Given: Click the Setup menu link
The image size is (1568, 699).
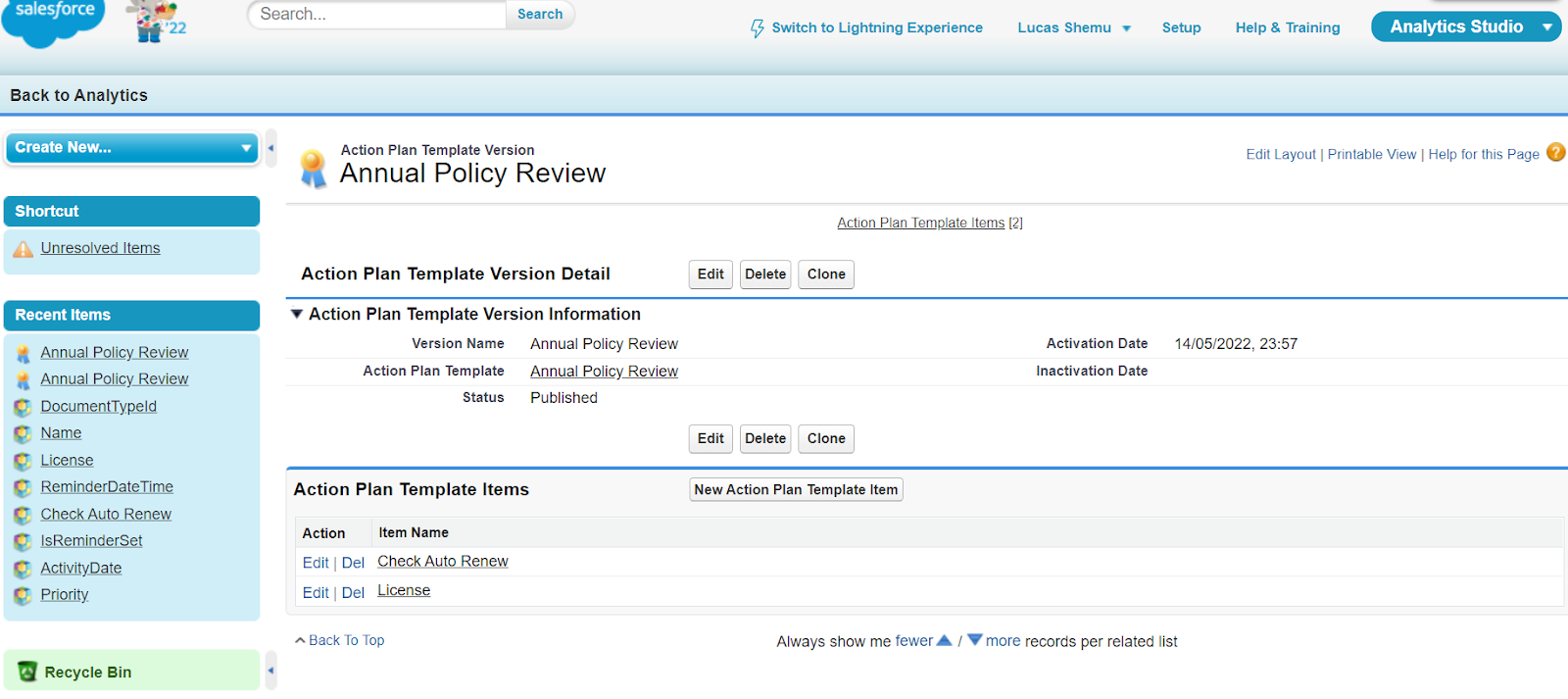Looking at the screenshot, I should (1181, 27).
